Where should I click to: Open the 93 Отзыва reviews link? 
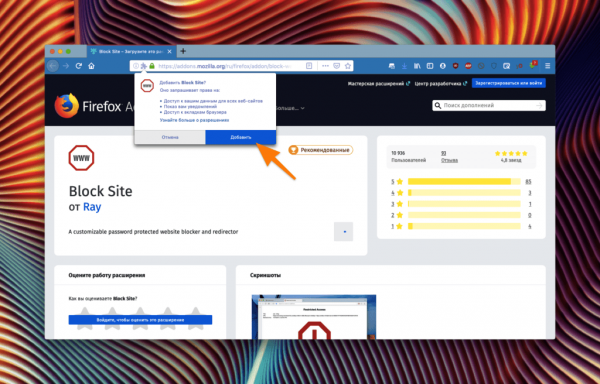coord(449,156)
